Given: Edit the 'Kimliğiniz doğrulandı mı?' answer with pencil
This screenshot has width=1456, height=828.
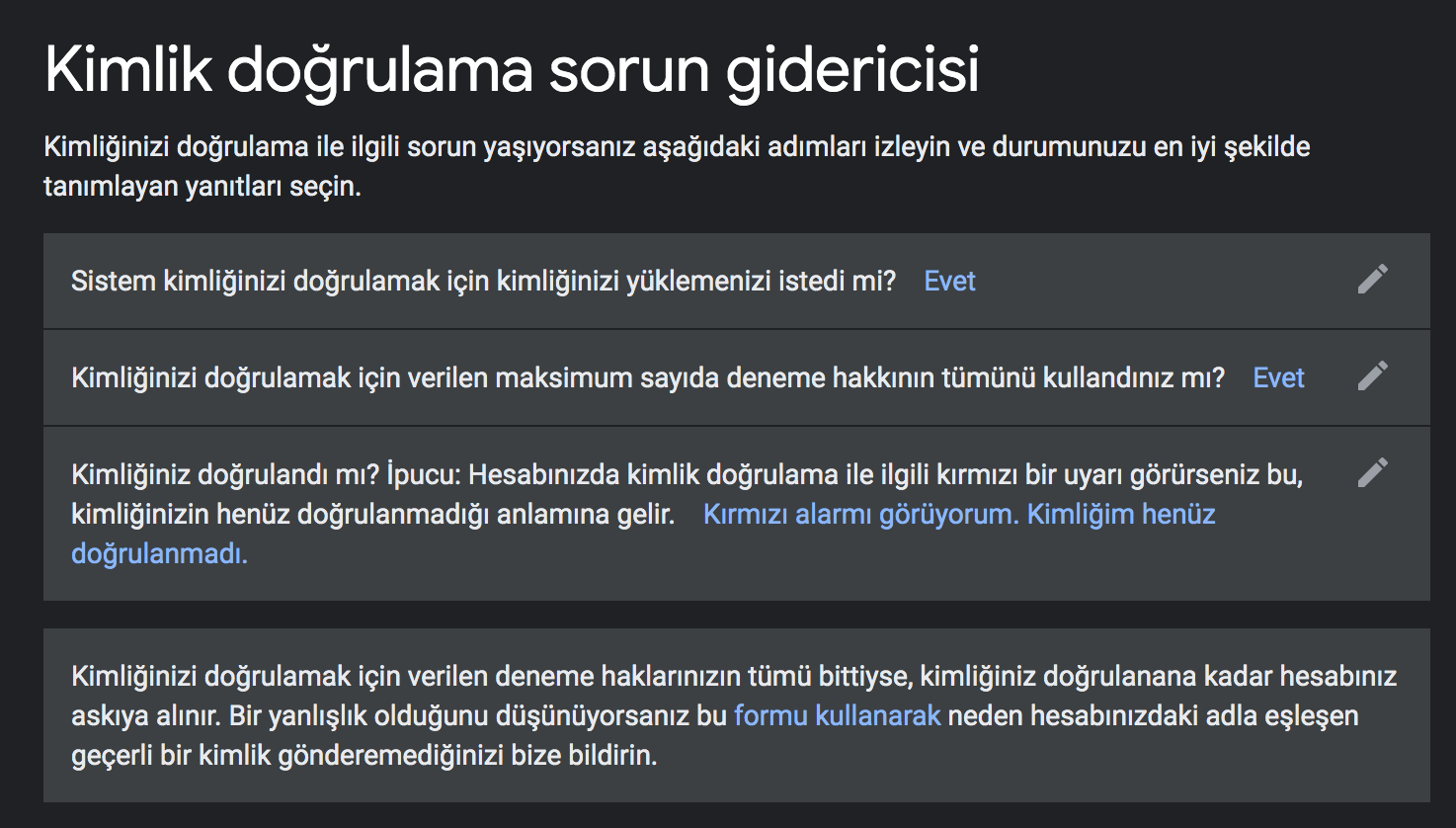Looking at the screenshot, I should tap(1373, 473).
